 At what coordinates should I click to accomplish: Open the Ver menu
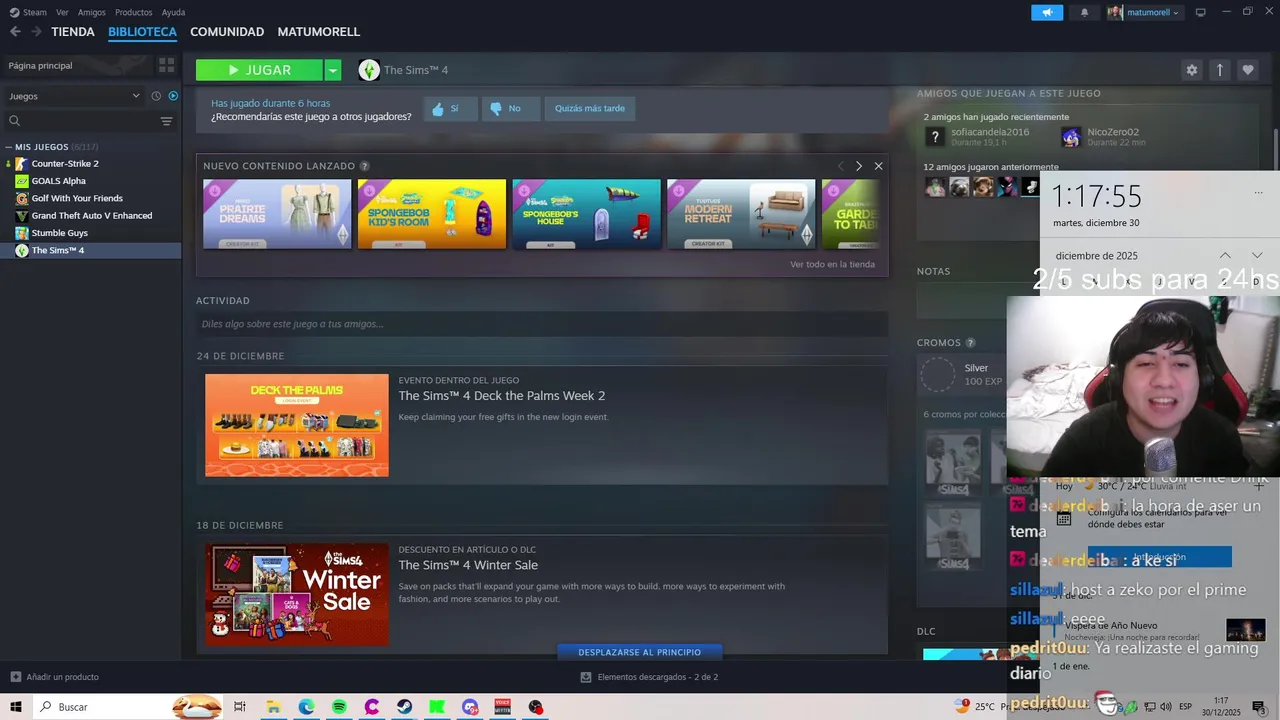coord(62,12)
